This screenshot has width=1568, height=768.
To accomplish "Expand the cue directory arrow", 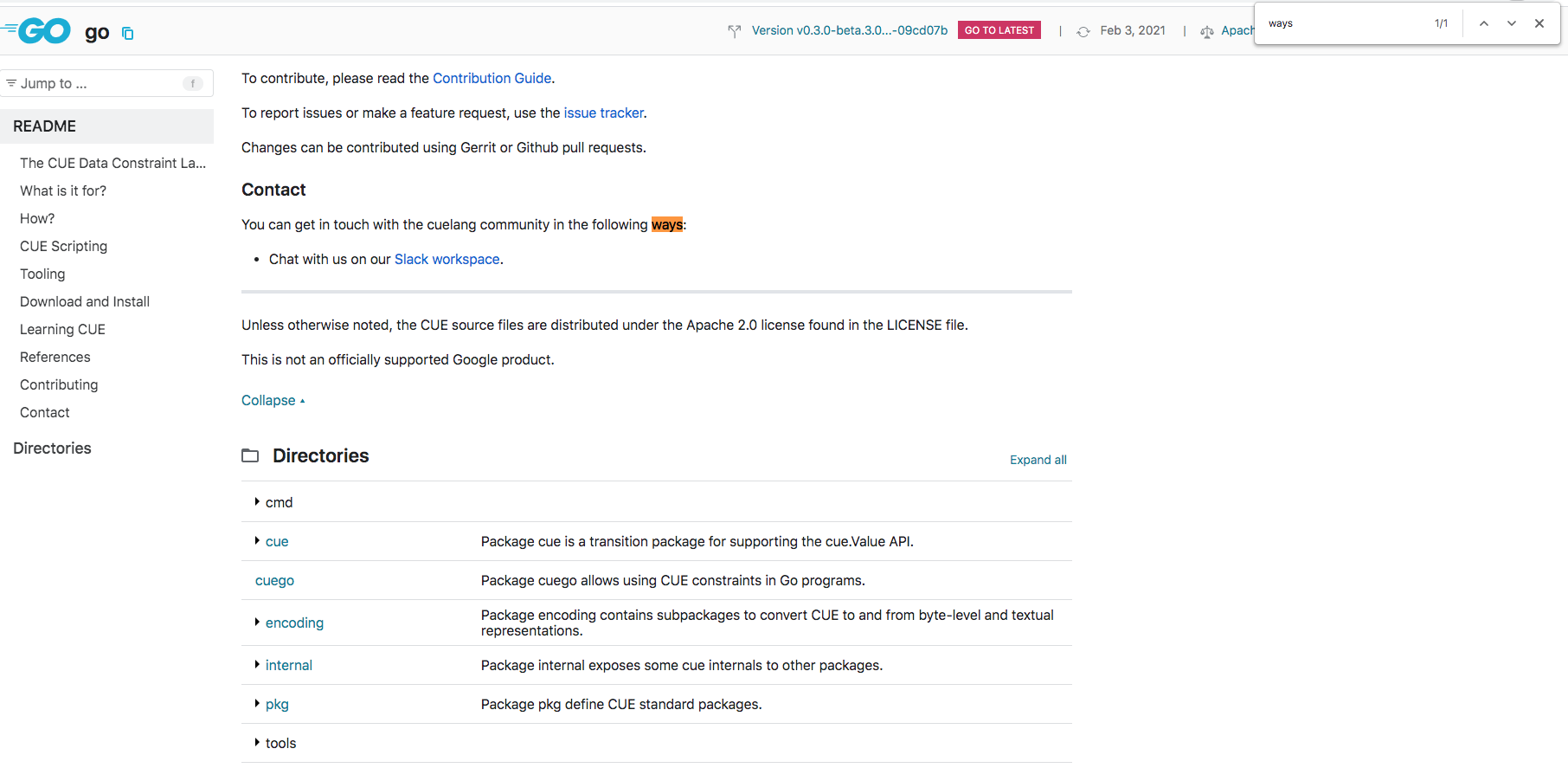I will (257, 540).
